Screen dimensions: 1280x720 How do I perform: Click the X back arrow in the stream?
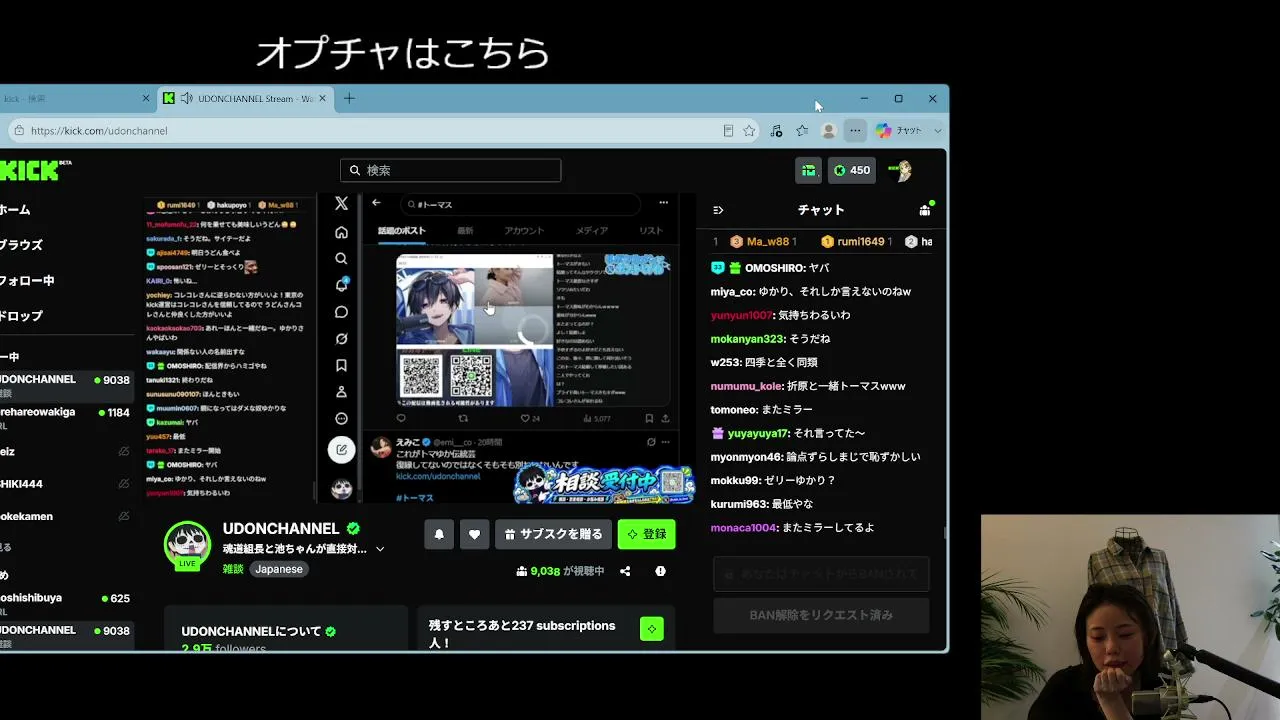[x=376, y=203]
